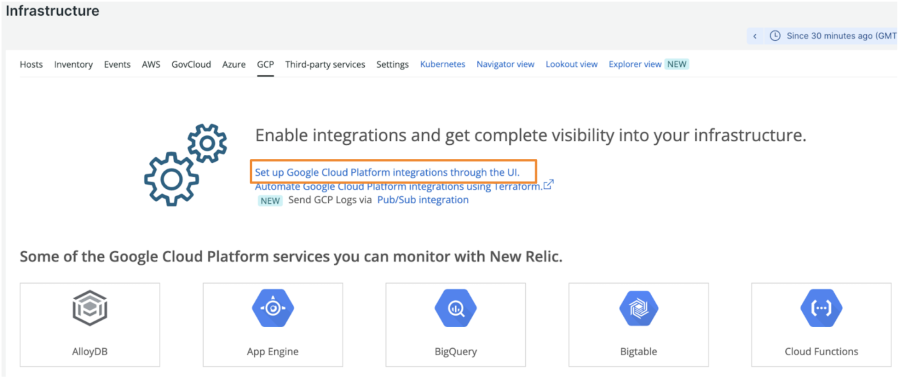
Task: Switch to the AWS tab
Action: tap(151, 64)
